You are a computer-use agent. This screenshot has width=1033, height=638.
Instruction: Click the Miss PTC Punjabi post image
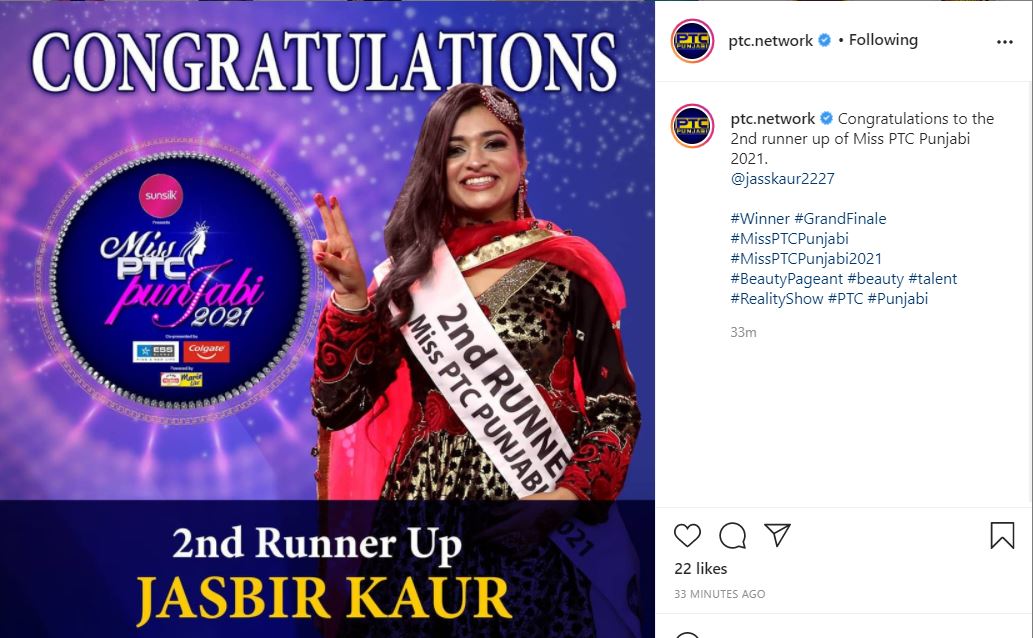[x=327, y=319]
